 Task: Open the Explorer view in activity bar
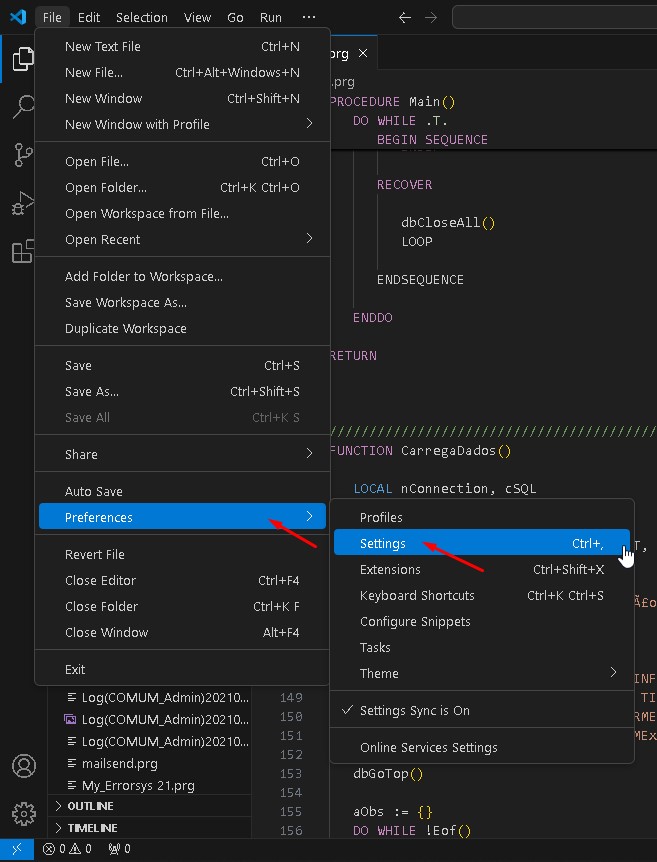pos(22,60)
